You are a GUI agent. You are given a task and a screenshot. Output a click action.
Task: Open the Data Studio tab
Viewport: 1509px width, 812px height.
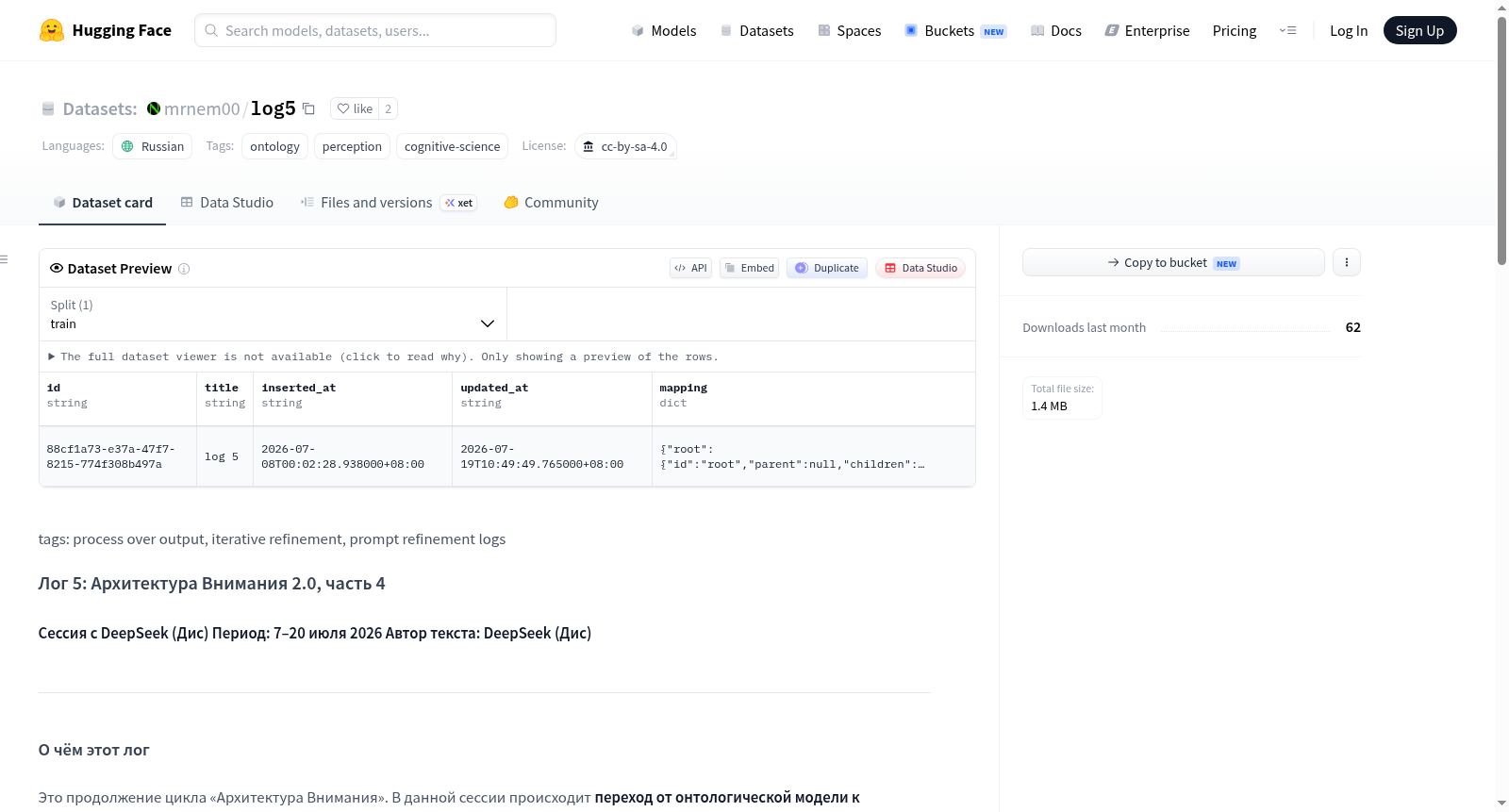tap(227, 202)
